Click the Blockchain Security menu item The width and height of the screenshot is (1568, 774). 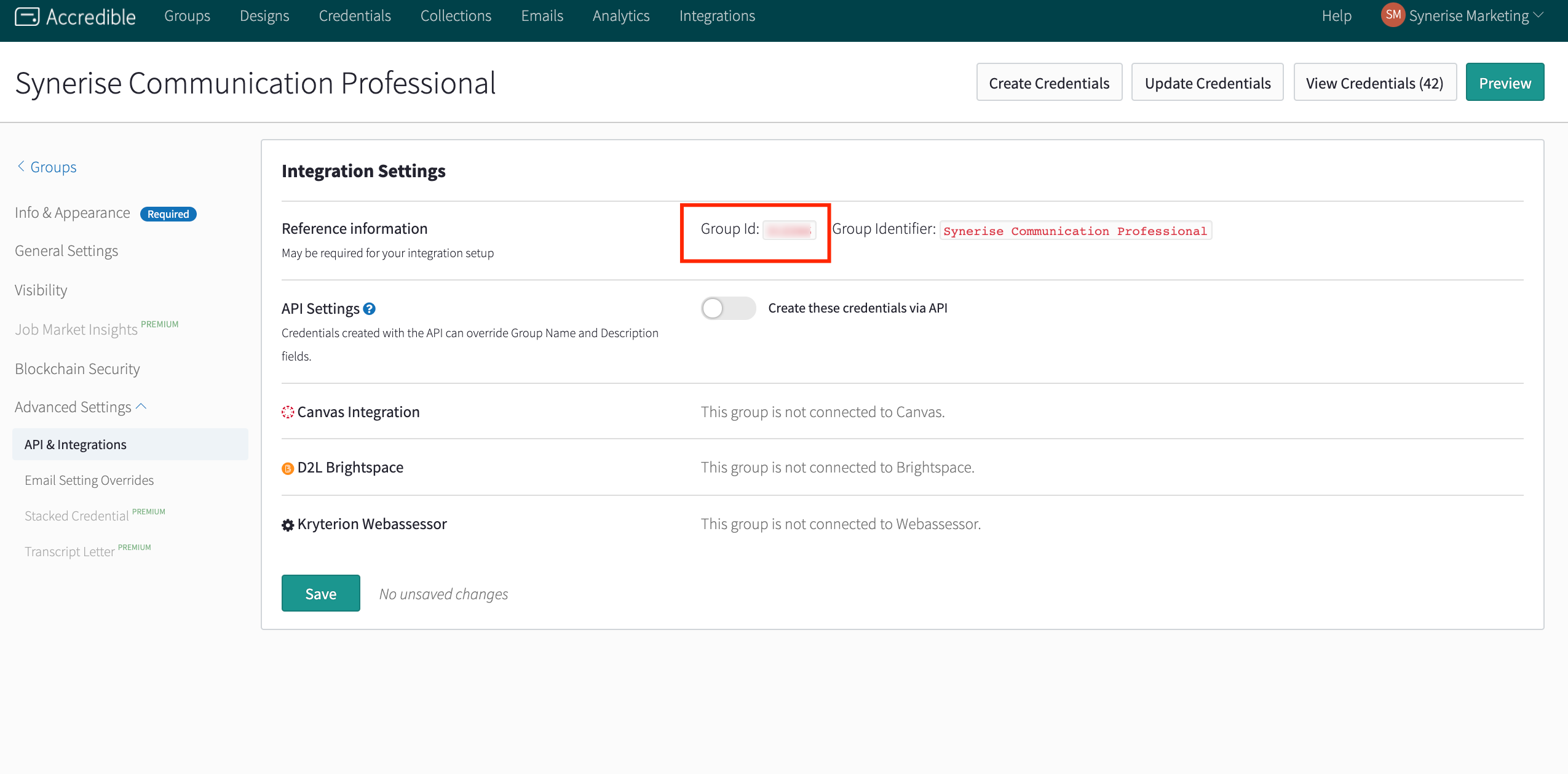coord(78,368)
